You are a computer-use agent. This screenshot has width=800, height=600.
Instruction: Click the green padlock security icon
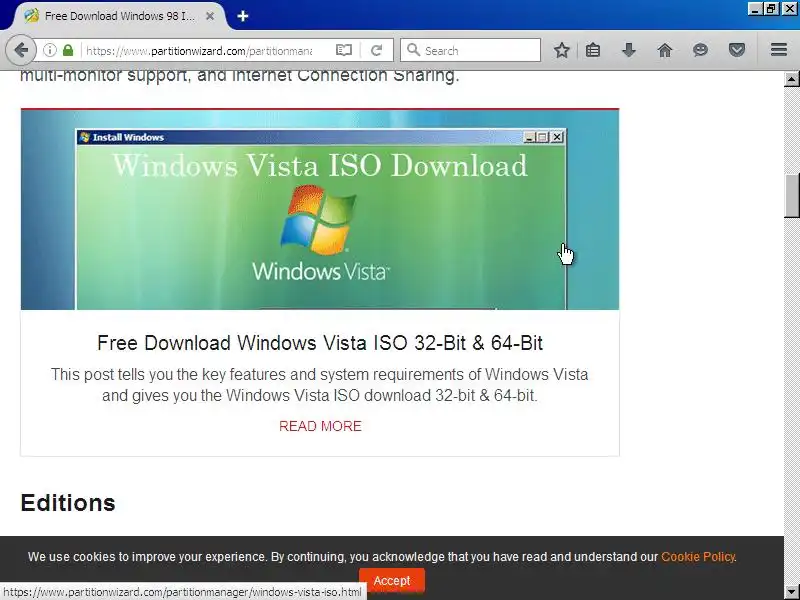coord(68,50)
